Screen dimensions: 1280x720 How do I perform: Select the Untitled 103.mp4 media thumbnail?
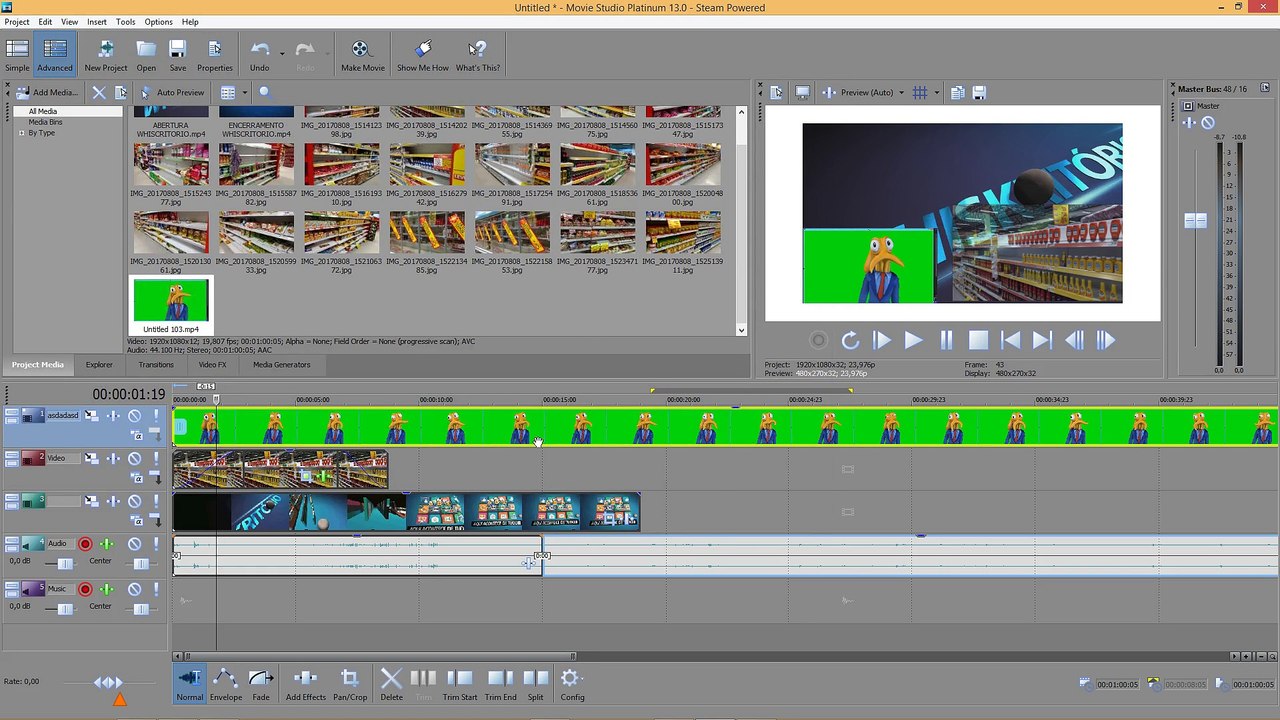pos(171,305)
